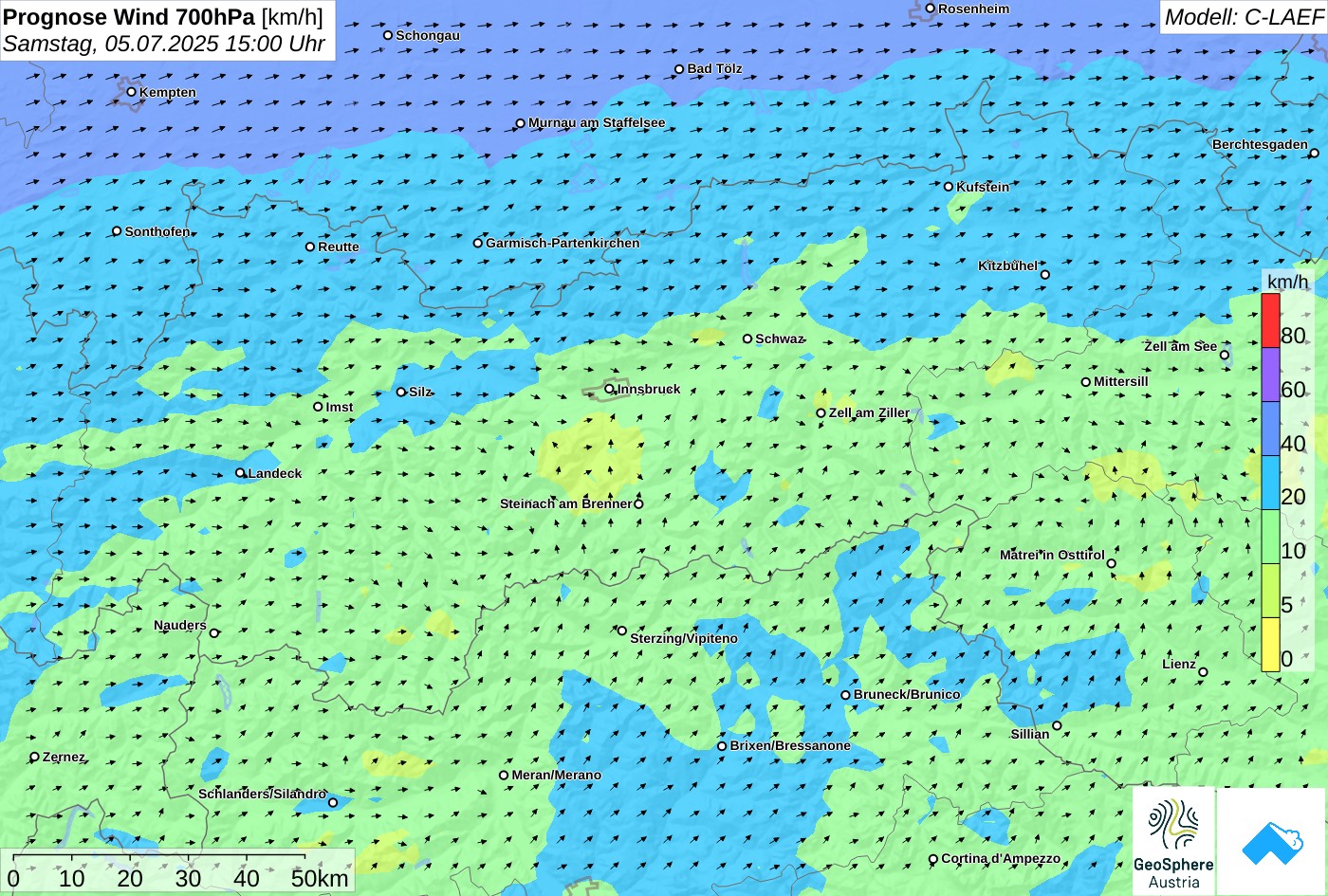Click the Sonthofen town label
This screenshot has height=896, width=1328.
click(x=157, y=231)
